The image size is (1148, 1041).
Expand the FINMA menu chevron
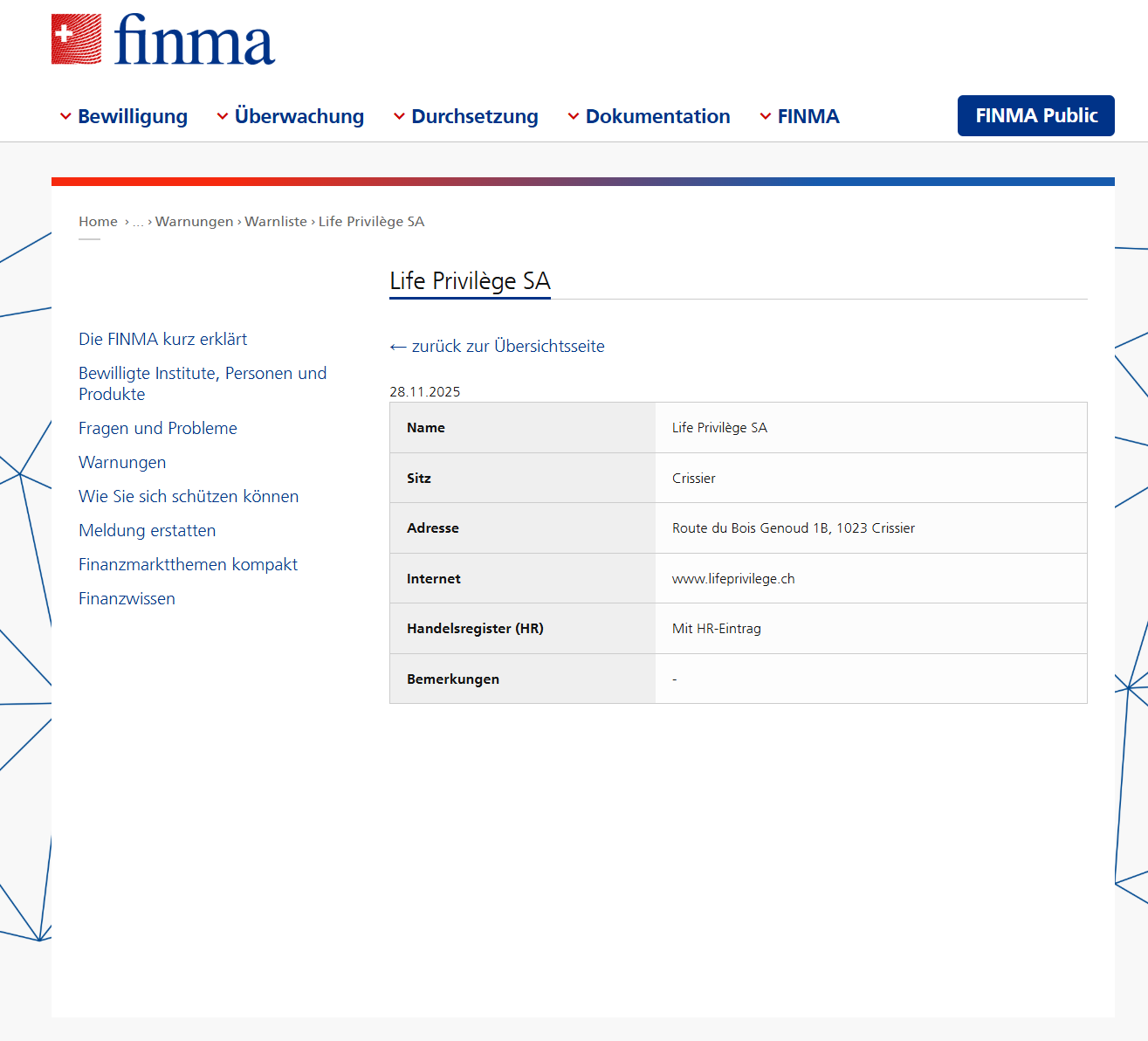pos(766,116)
